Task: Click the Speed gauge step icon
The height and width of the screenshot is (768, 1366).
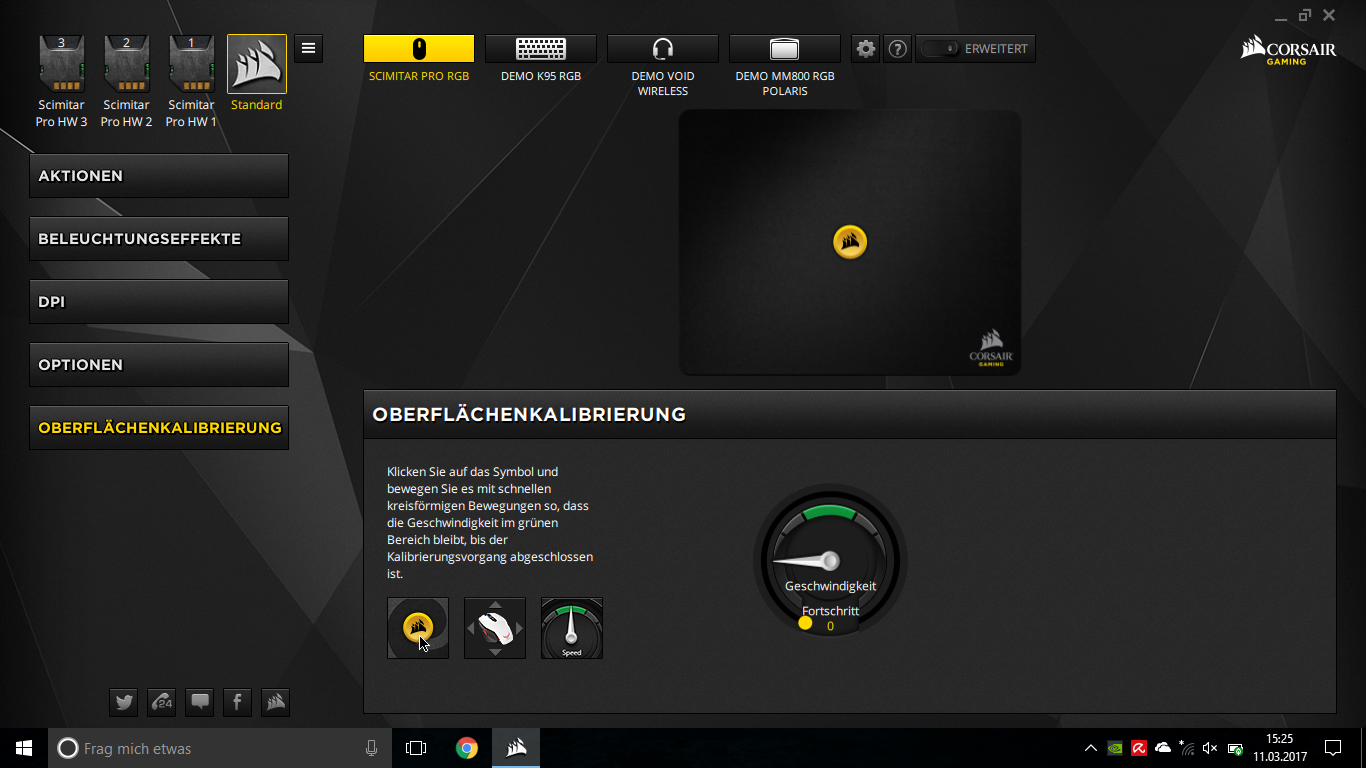Action: click(x=572, y=628)
